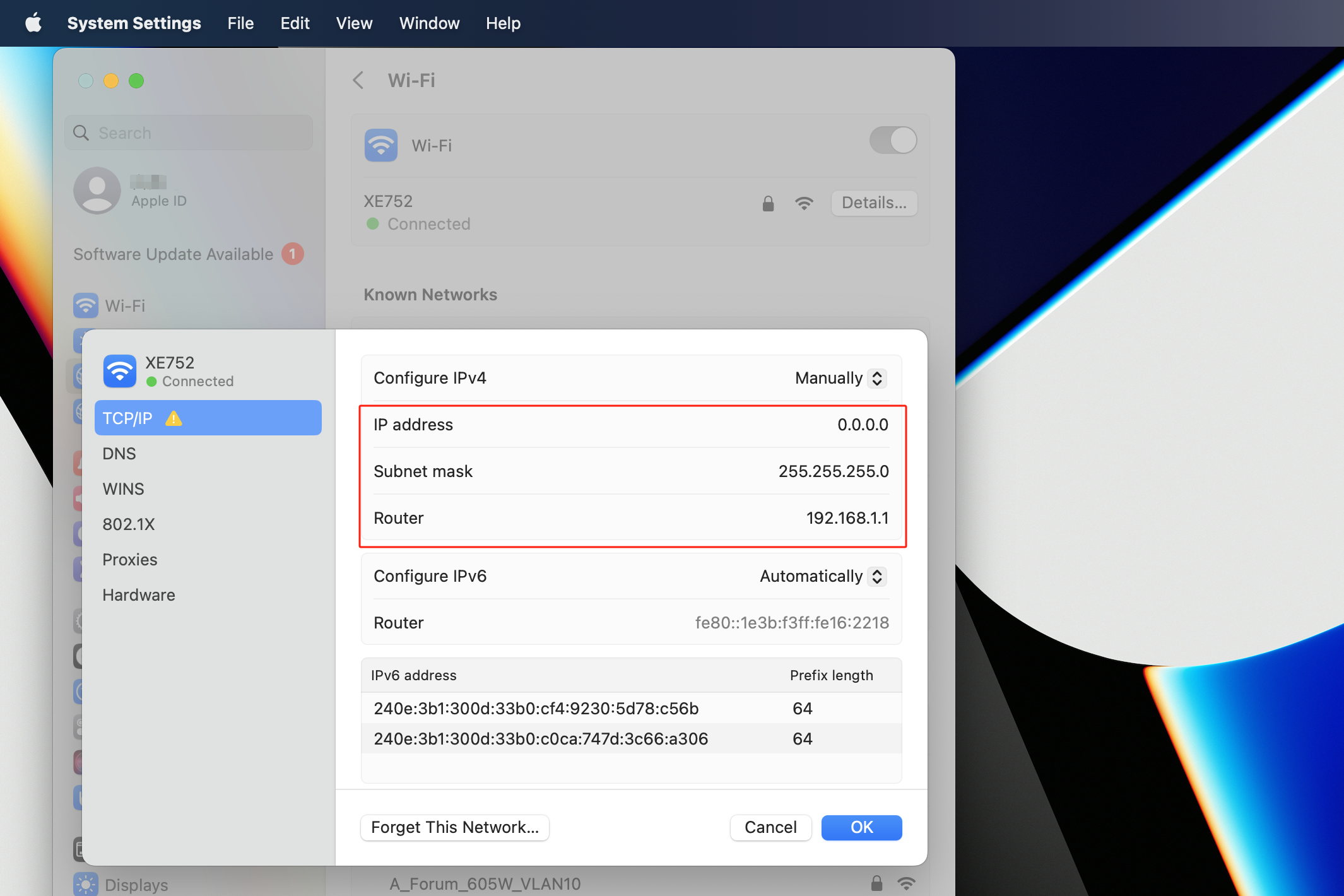This screenshot has height=896, width=1344.
Task: Click the Prefix length column header
Action: coord(831,675)
